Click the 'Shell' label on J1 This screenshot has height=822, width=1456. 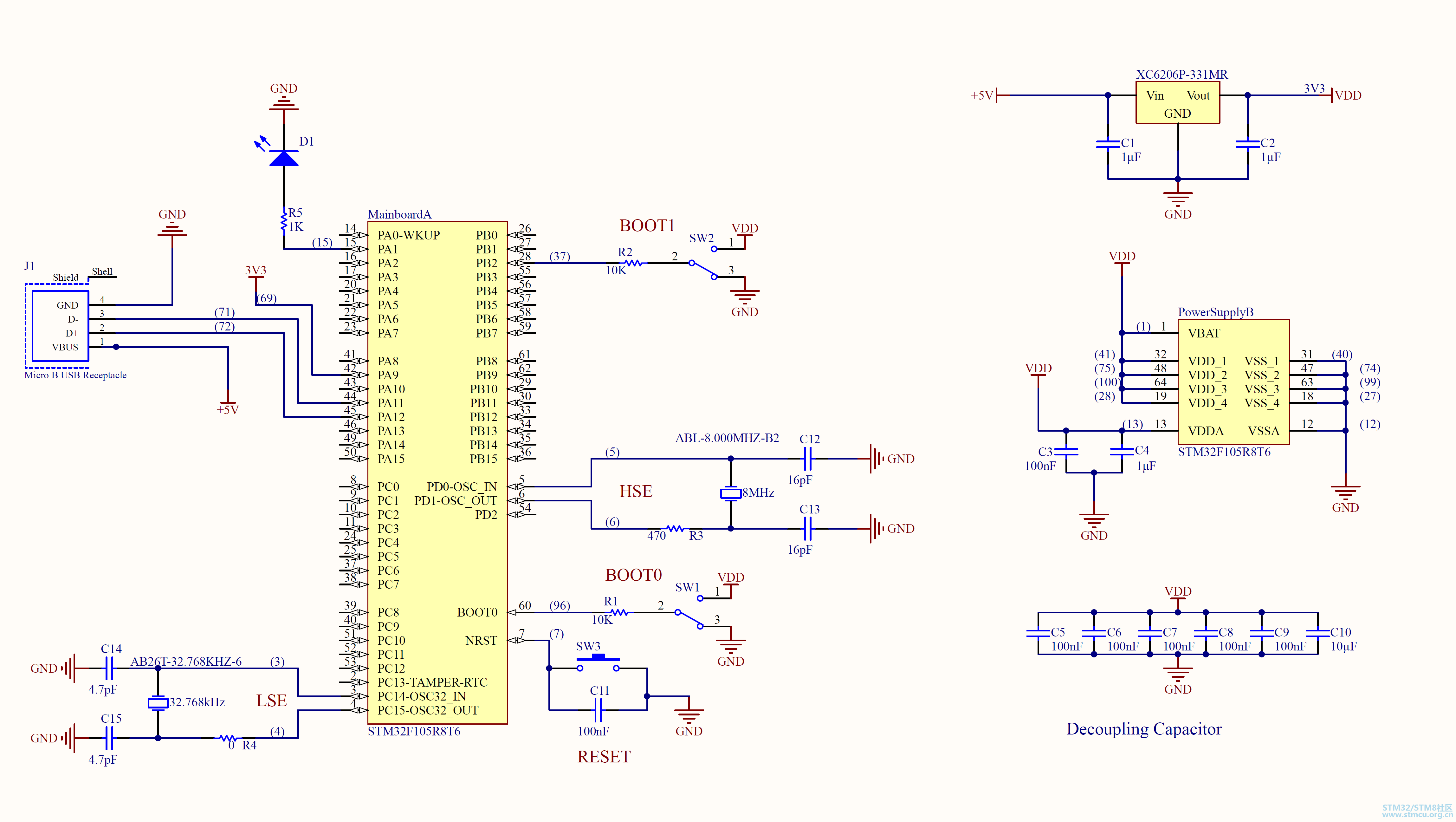coord(102,271)
